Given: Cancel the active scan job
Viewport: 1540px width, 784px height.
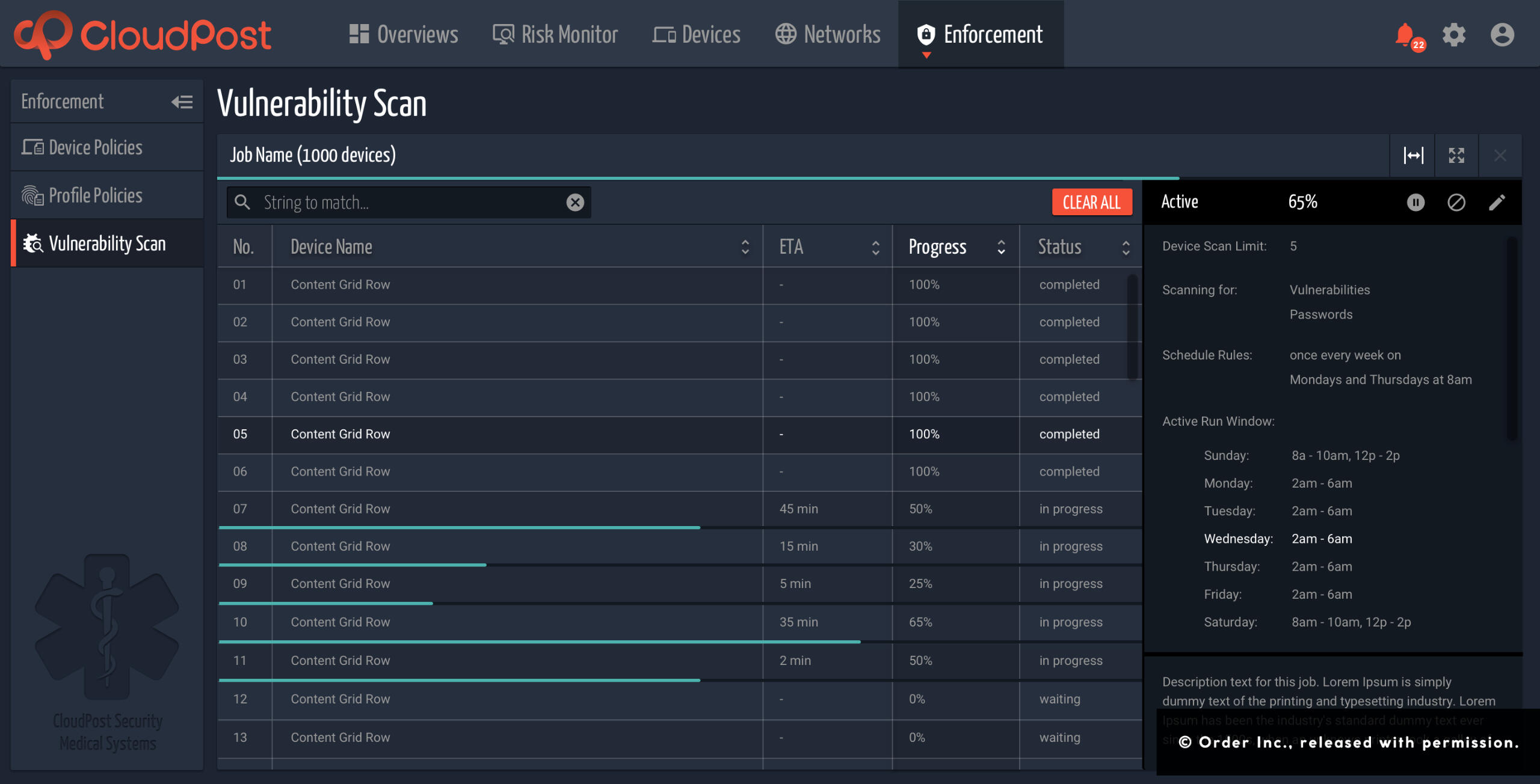Looking at the screenshot, I should click(1457, 202).
